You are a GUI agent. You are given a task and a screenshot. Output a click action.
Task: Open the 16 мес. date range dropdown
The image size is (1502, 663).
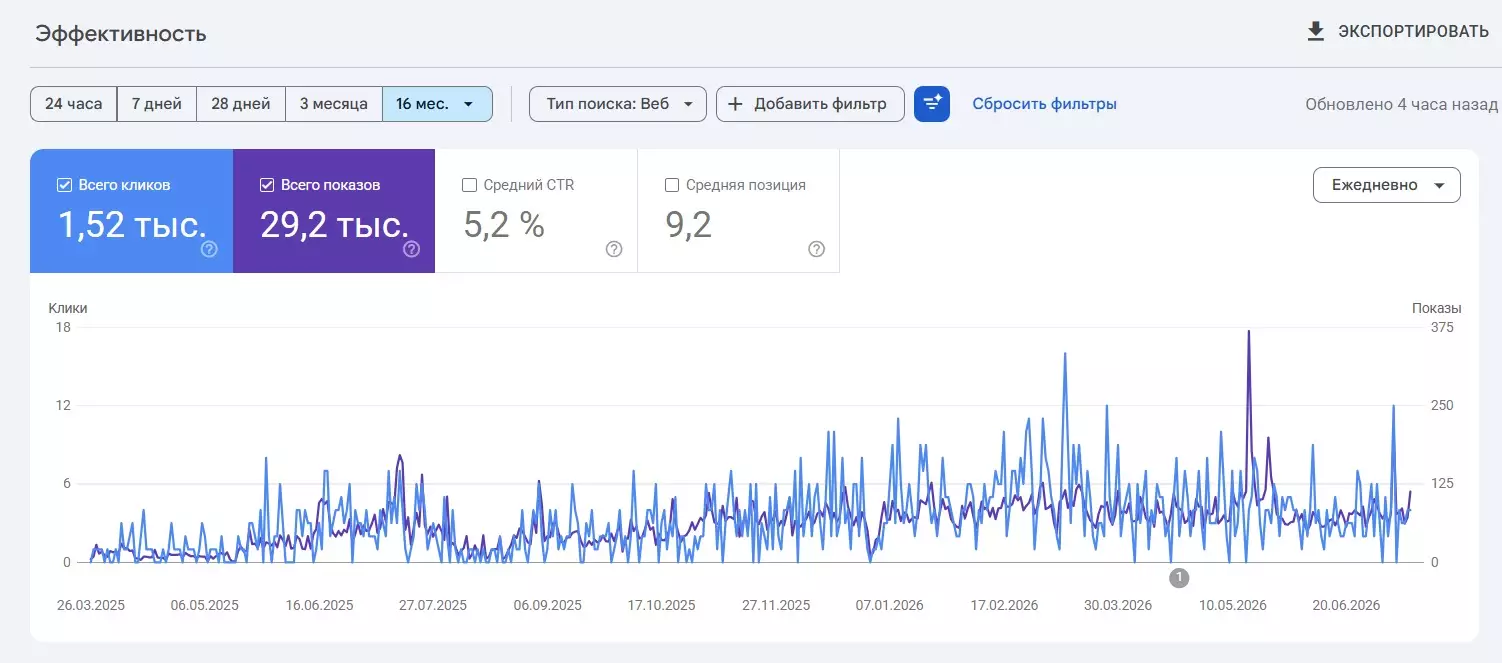tap(437, 104)
